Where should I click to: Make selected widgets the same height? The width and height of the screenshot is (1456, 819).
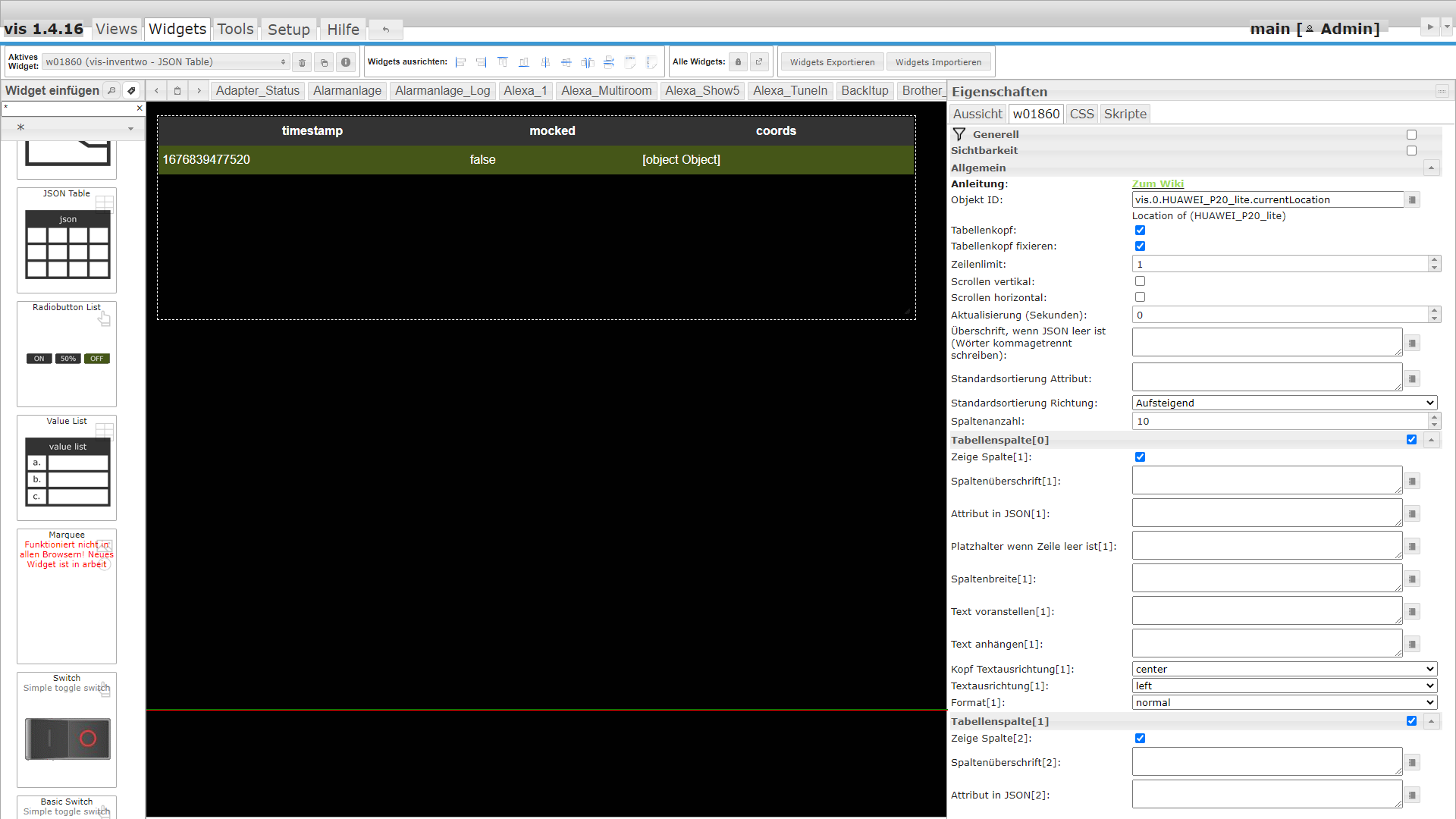click(651, 62)
